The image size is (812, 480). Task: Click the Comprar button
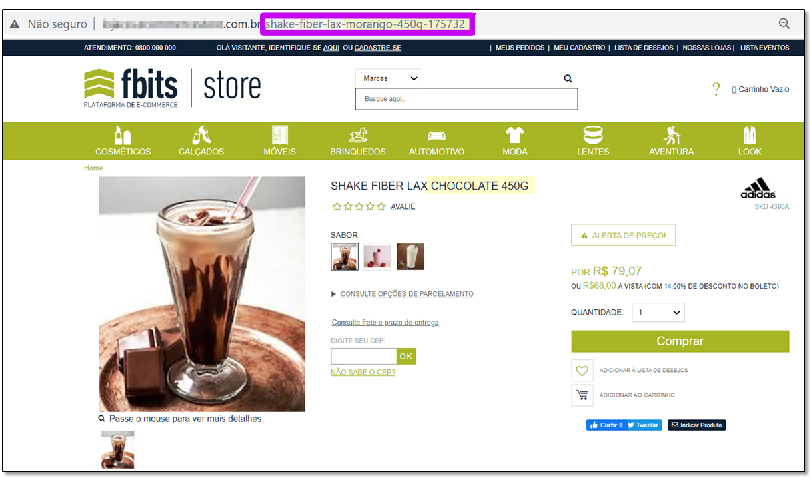coord(680,341)
